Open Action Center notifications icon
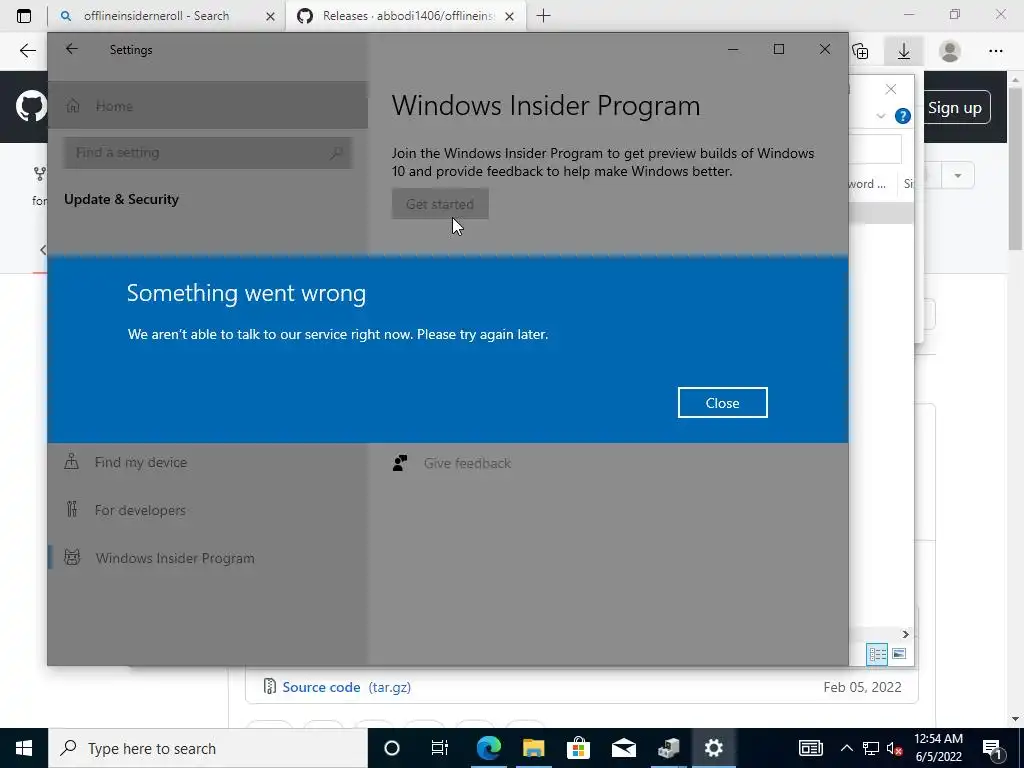1024x768 pixels. pyautogui.click(x=993, y=748)
